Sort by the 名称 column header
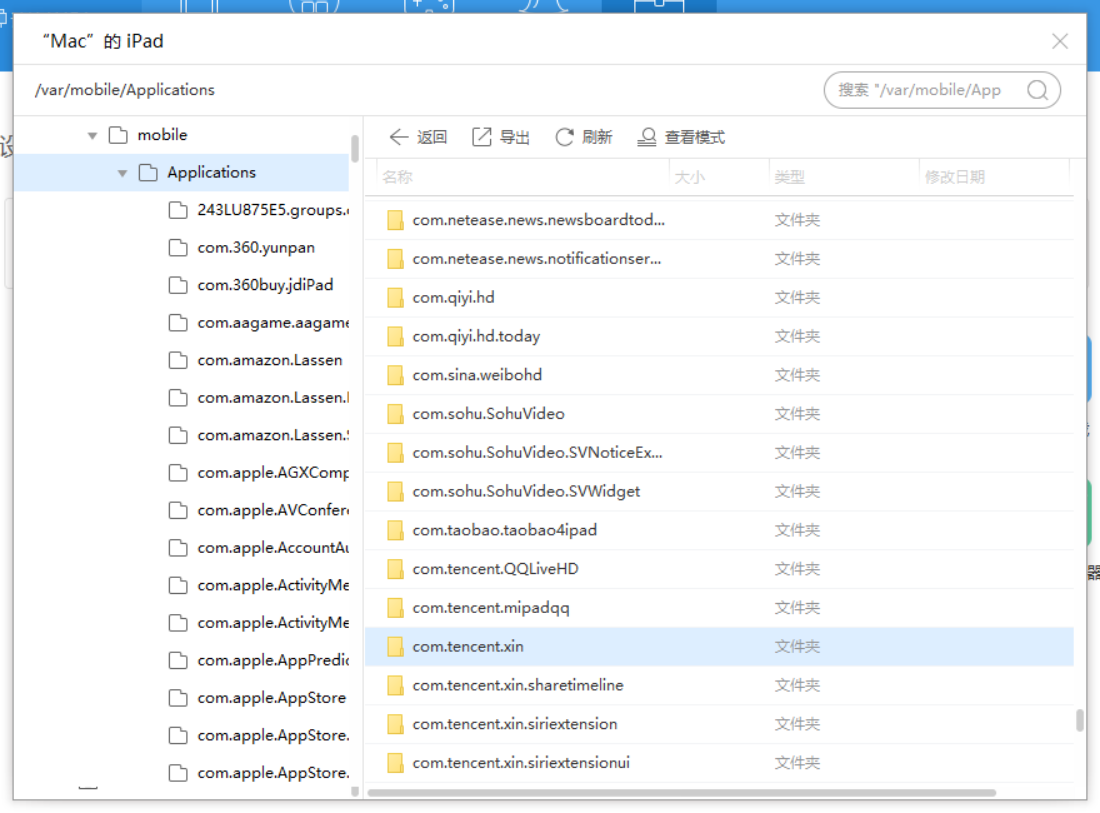The image size is (1100, 813). 397,177
